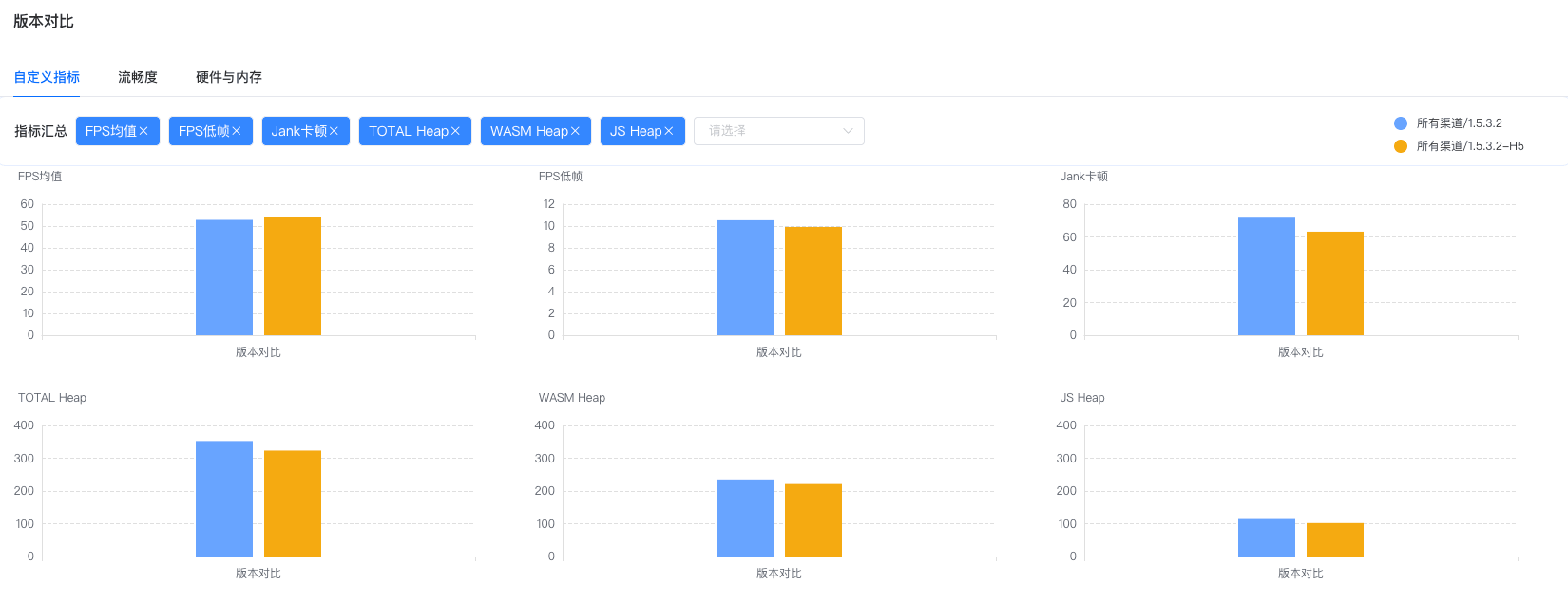
Task: Click the blue bar in FPS均值 chart
Action: coord(224,277)
